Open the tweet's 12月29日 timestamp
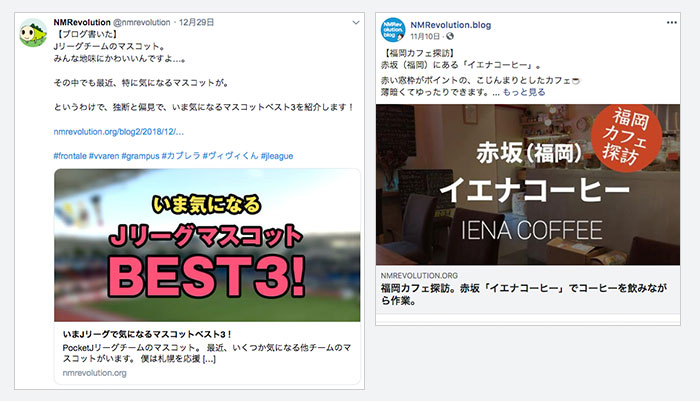 click(196, 22)
